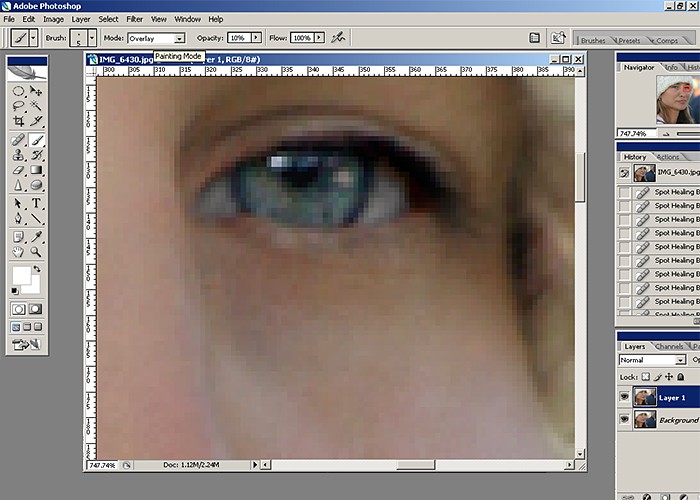Select the Slice tool
This screenshot has height=500, width=700.
click(x=36, y=121)
